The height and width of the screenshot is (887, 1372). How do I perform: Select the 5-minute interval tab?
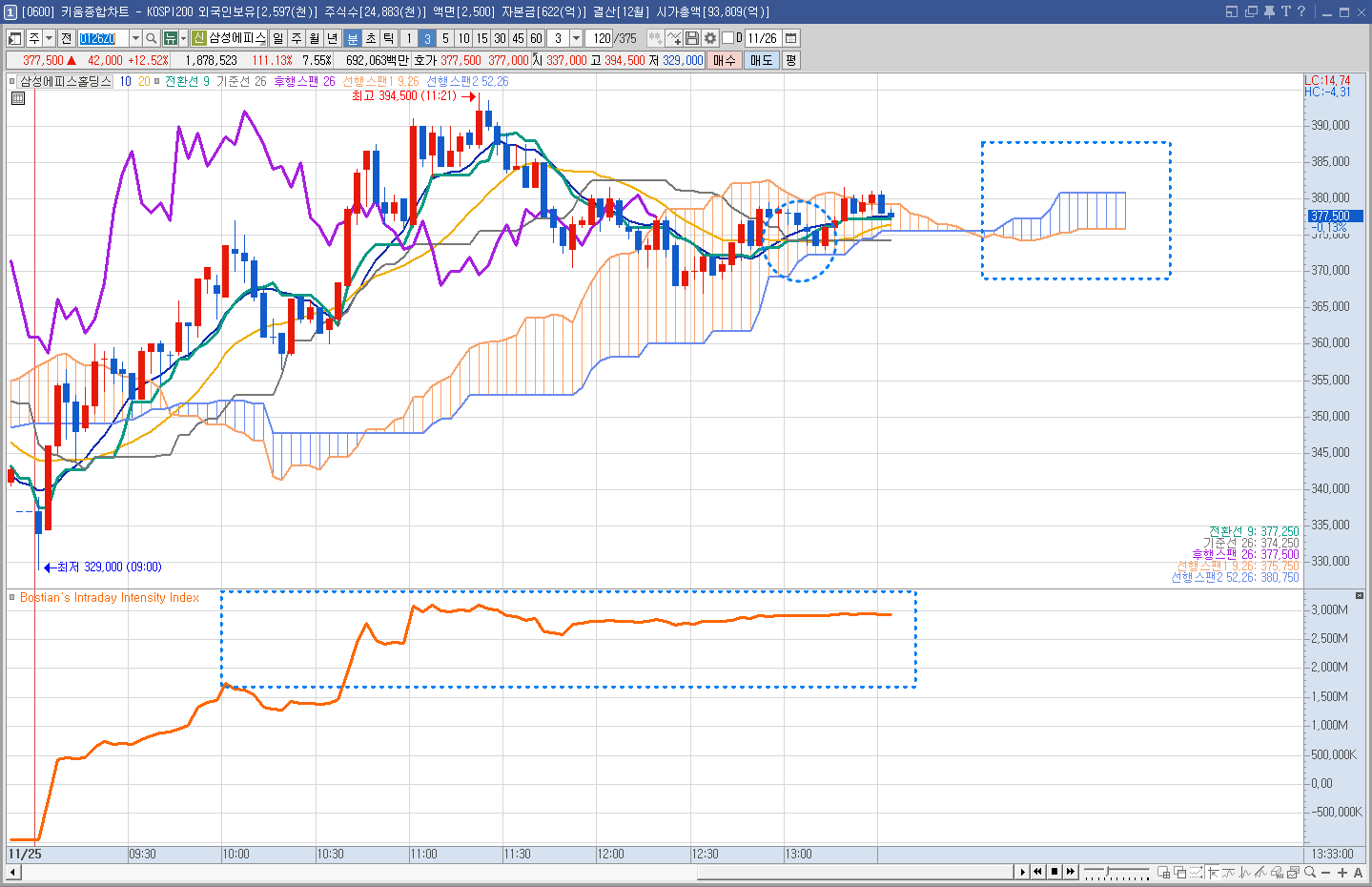[445, 38]
